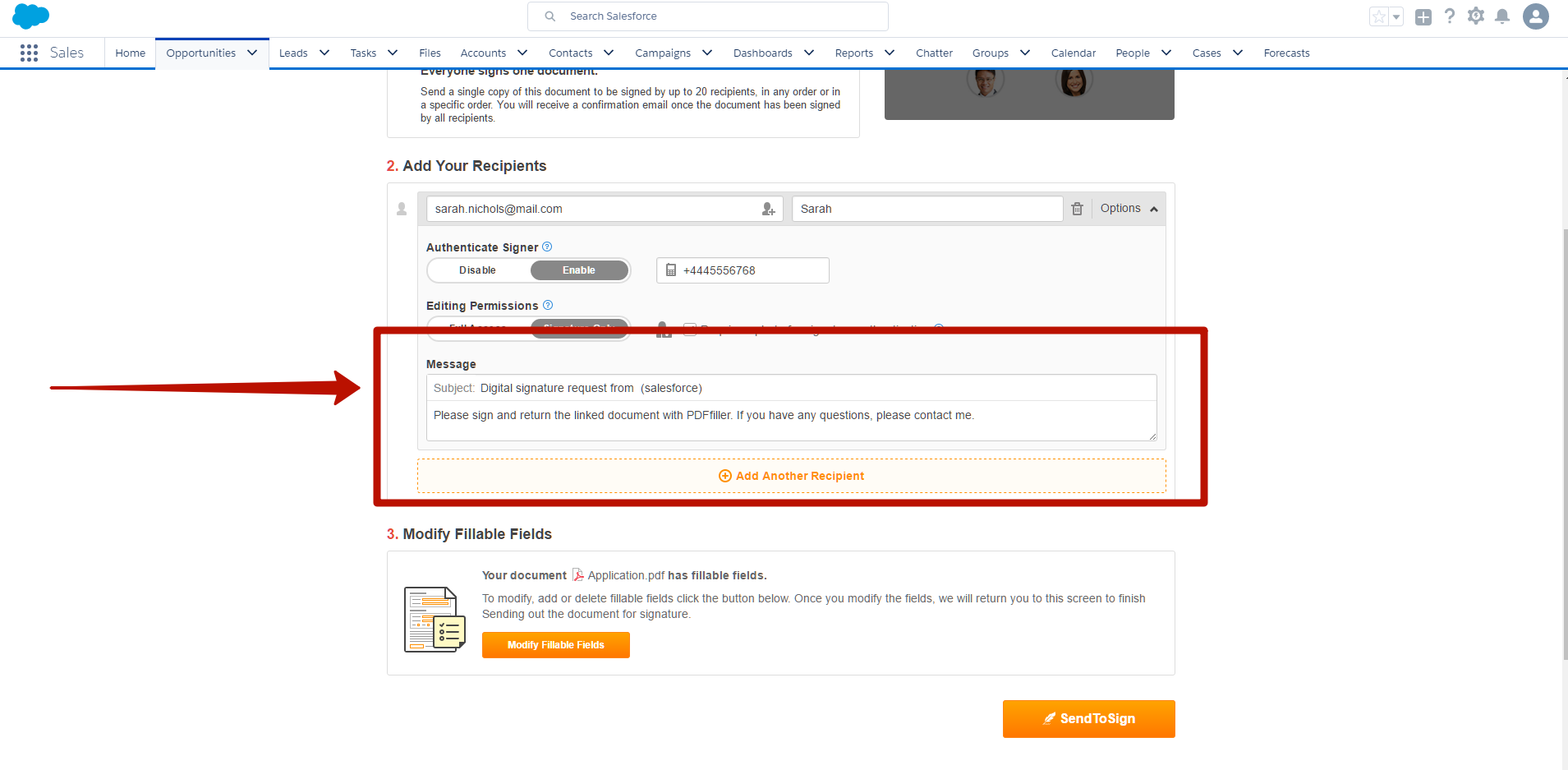Open the Chatter tab
This screenshot has width=1568, height=770.
[x=934, y=53]
